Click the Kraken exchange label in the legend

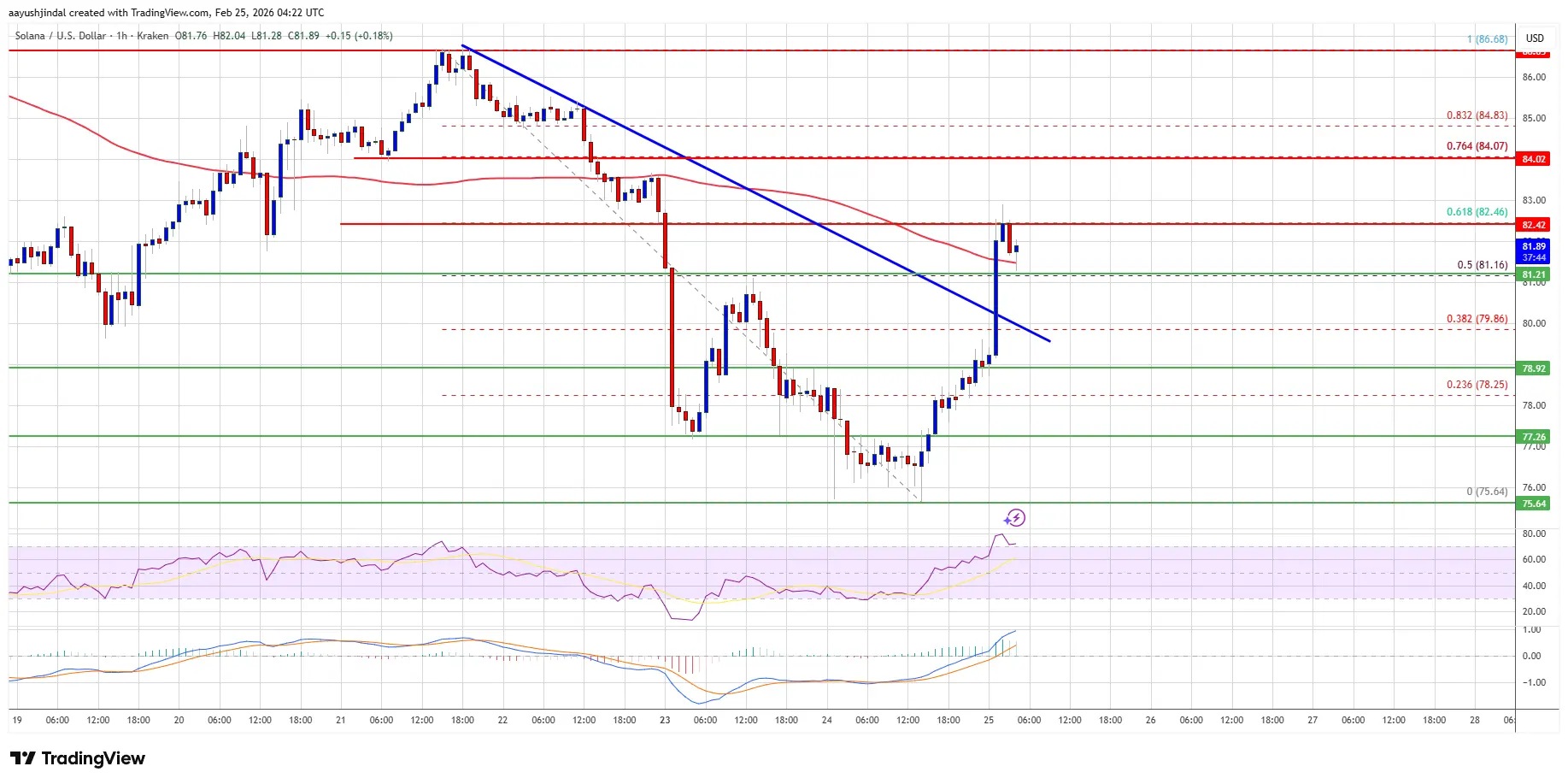(151, 36)
